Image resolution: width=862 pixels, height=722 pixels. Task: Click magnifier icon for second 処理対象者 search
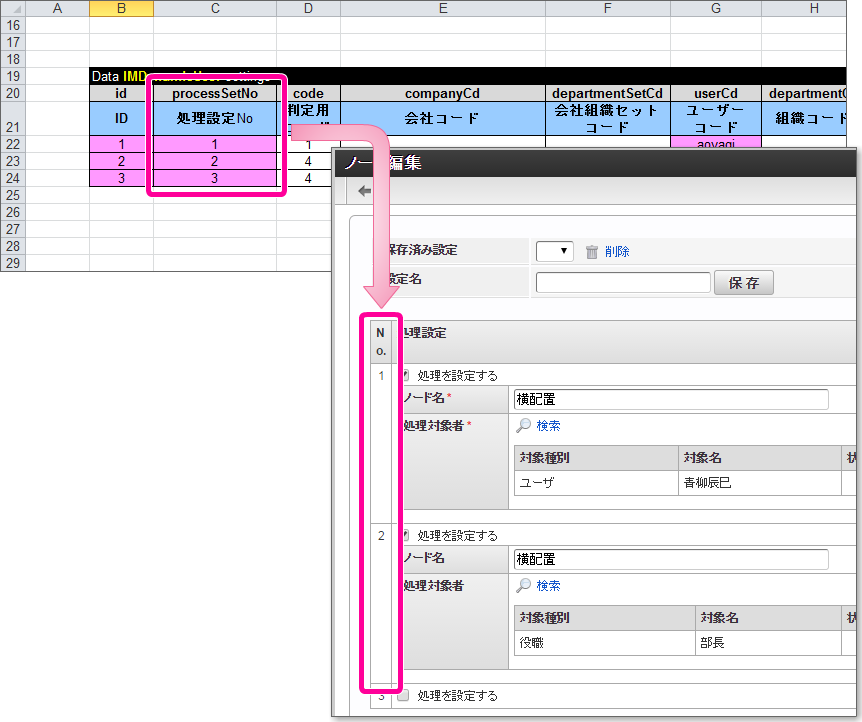(x=523, y=586)
